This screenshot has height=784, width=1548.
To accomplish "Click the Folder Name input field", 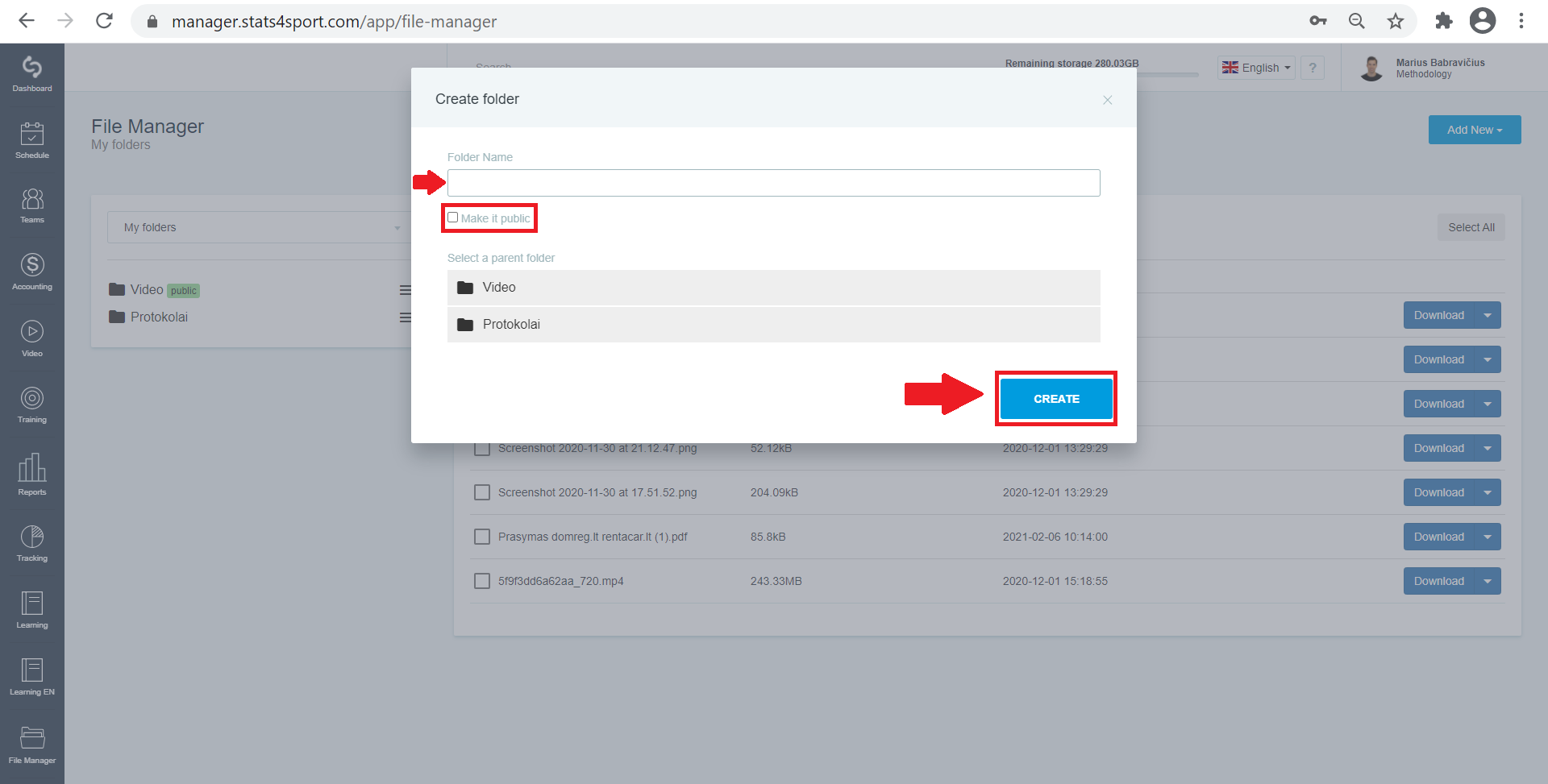I will pos(774,183).
